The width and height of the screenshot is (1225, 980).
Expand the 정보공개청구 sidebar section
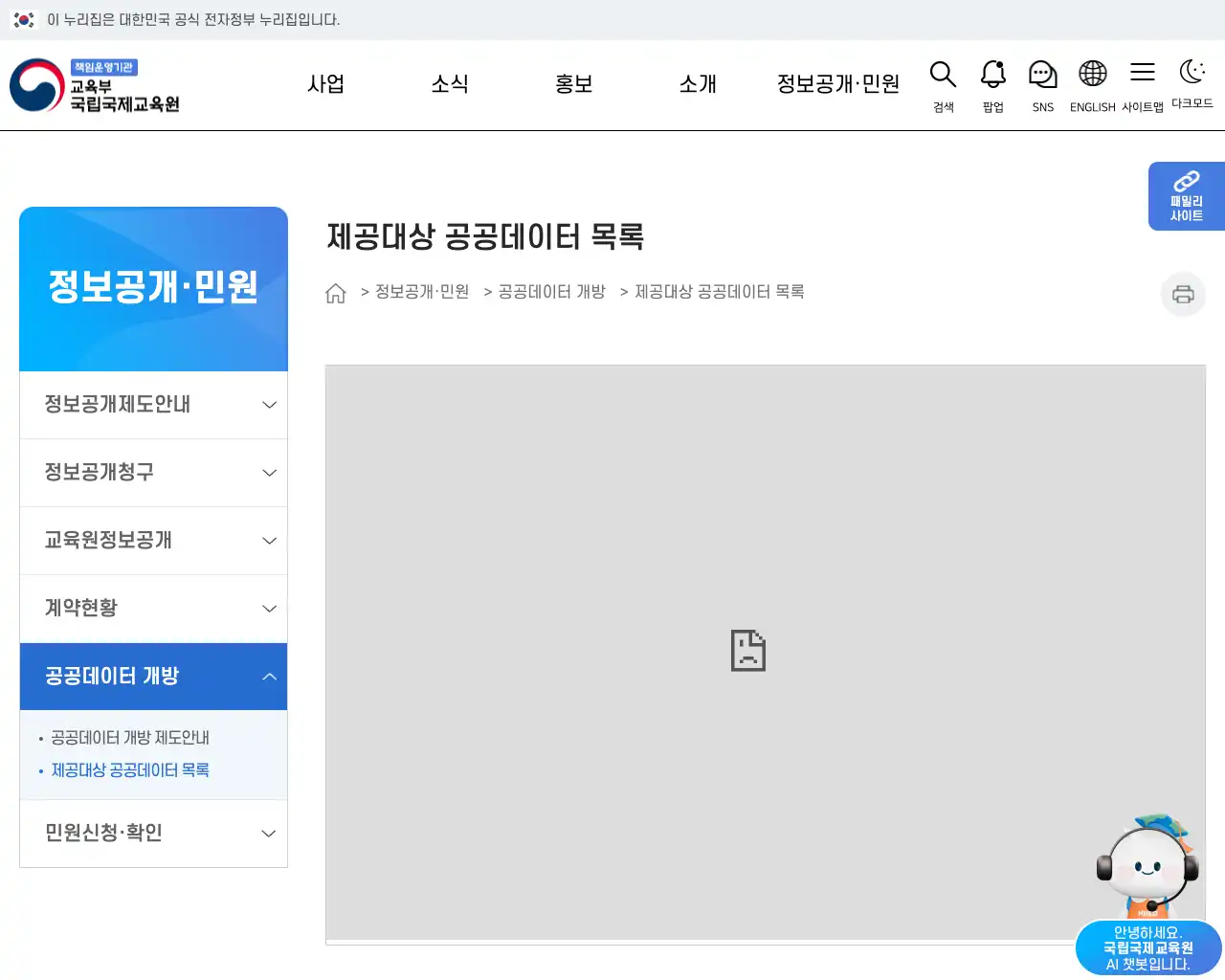[x=153, y=473]
